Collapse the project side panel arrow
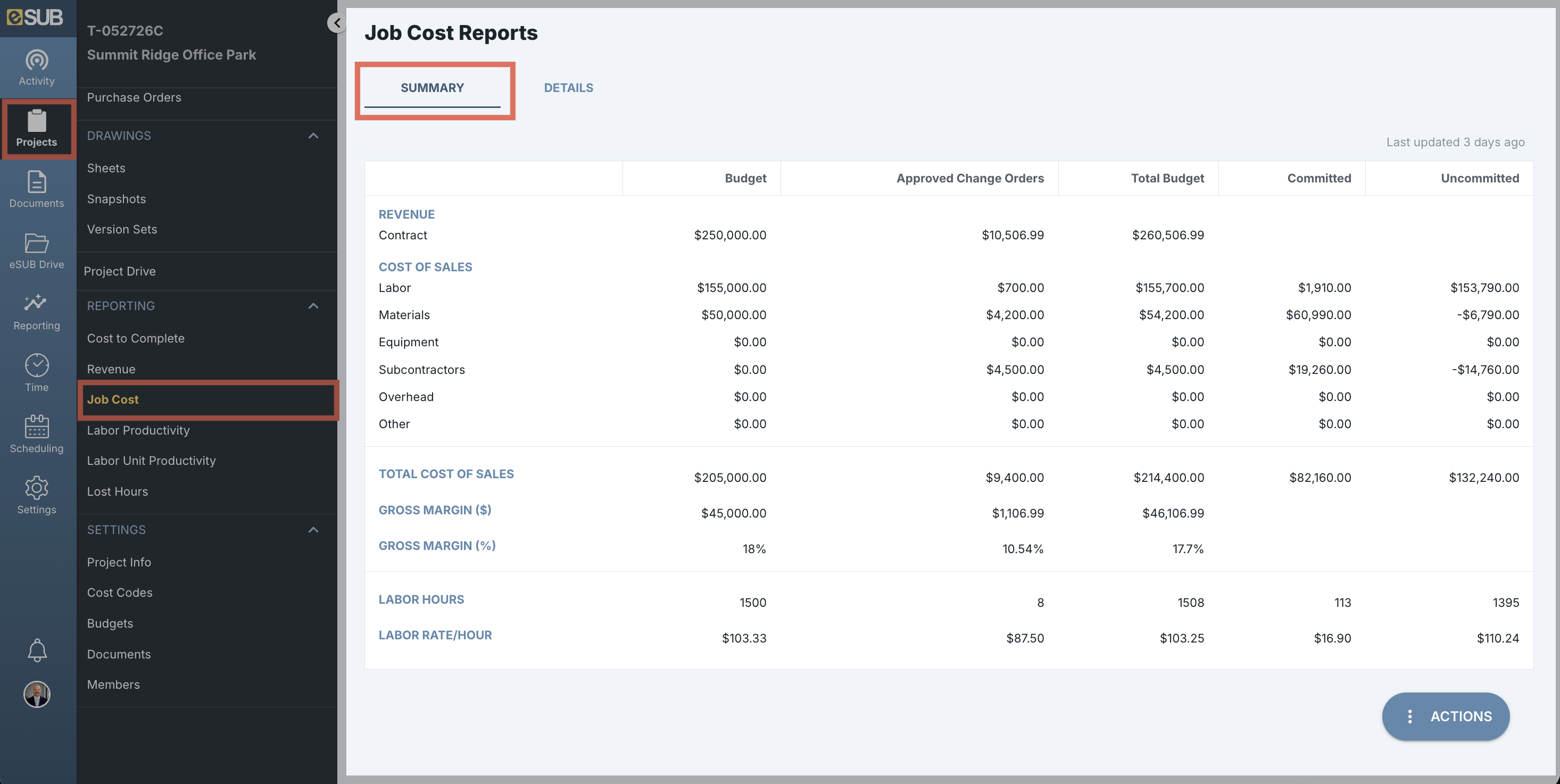1560x784 pixels. (337, 23)
